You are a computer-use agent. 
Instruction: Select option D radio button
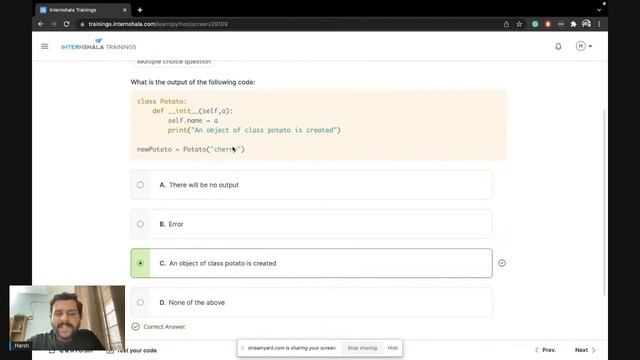coord(140,302)
